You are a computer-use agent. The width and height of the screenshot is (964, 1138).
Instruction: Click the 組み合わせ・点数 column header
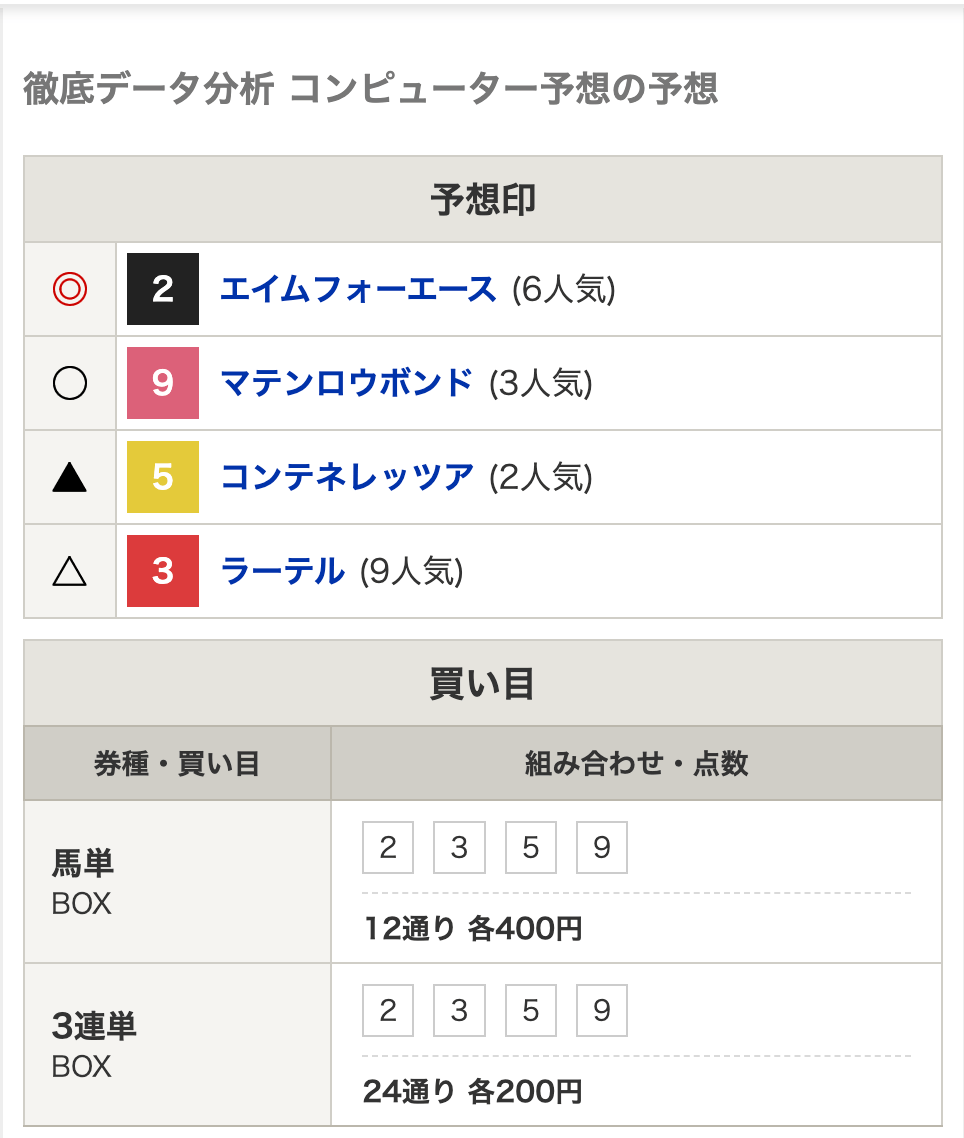tap(637, 764)
